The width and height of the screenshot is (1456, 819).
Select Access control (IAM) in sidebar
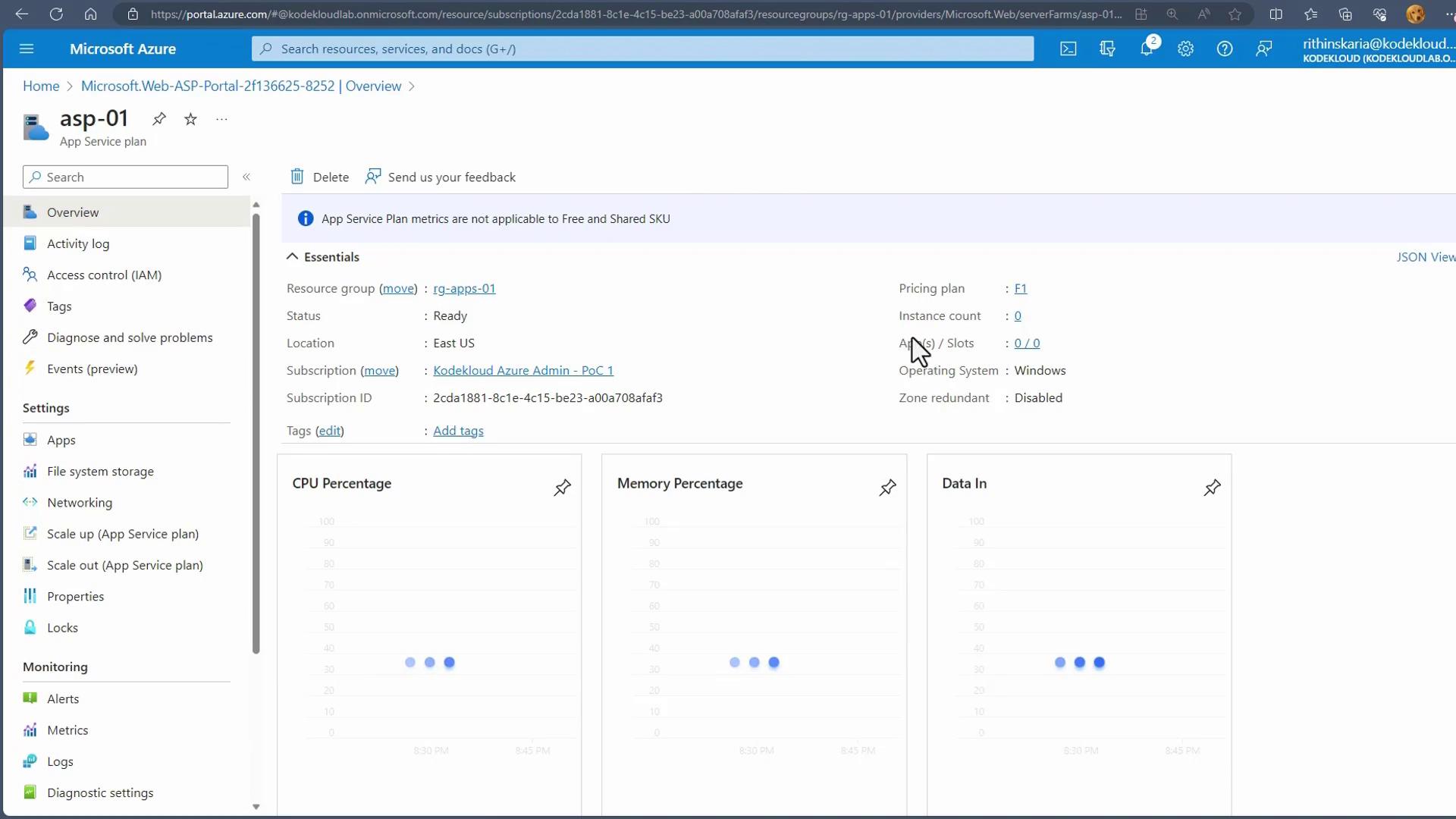(x=104, y=275)
